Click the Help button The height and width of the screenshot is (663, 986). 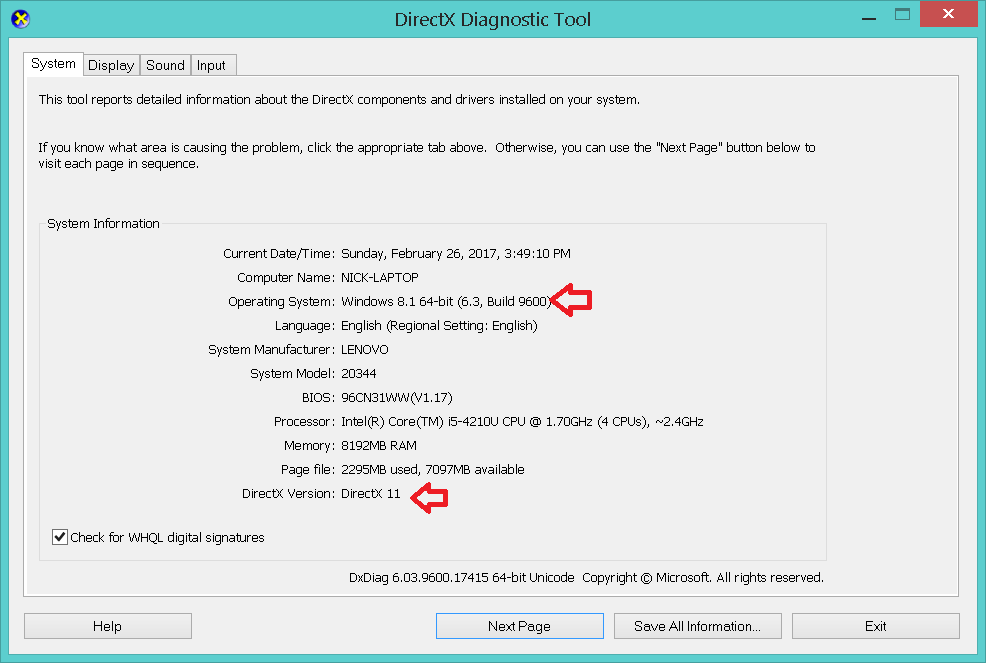pyautogui.click(x=108, y=626)
